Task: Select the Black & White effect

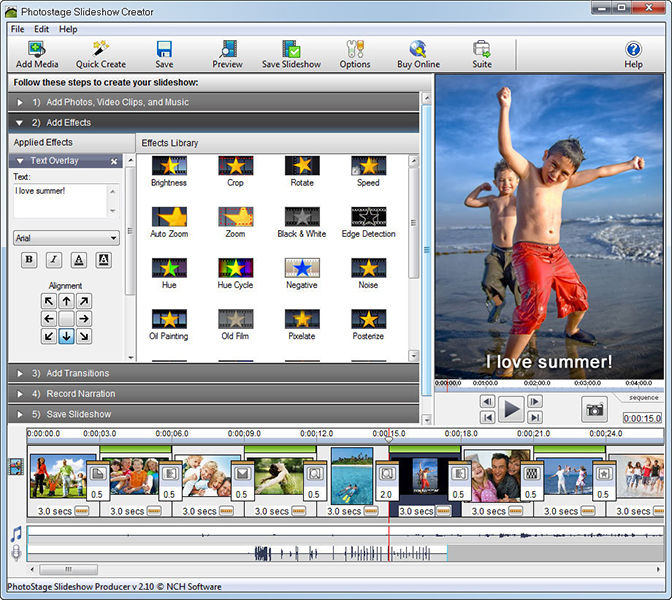Action: (x=301, y=217)
